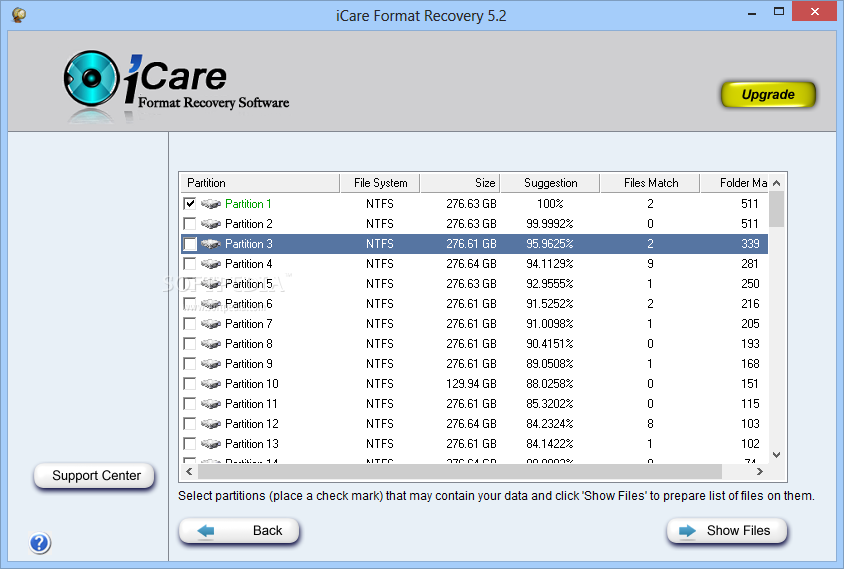This screenshot has height=569, width=844.
Task: Click the drive icon of Partition 1
Action: 211,204
